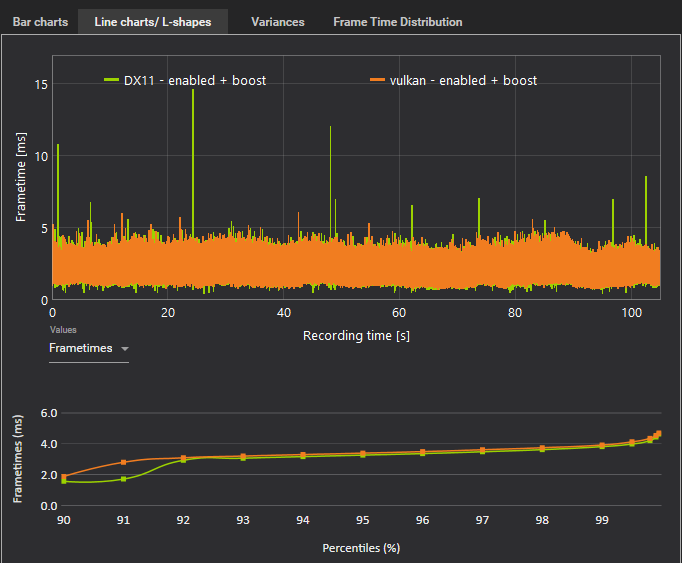682x563 pixels.
Task: Click the Recording time [s] axis label
Action: [x=356, y=336]
